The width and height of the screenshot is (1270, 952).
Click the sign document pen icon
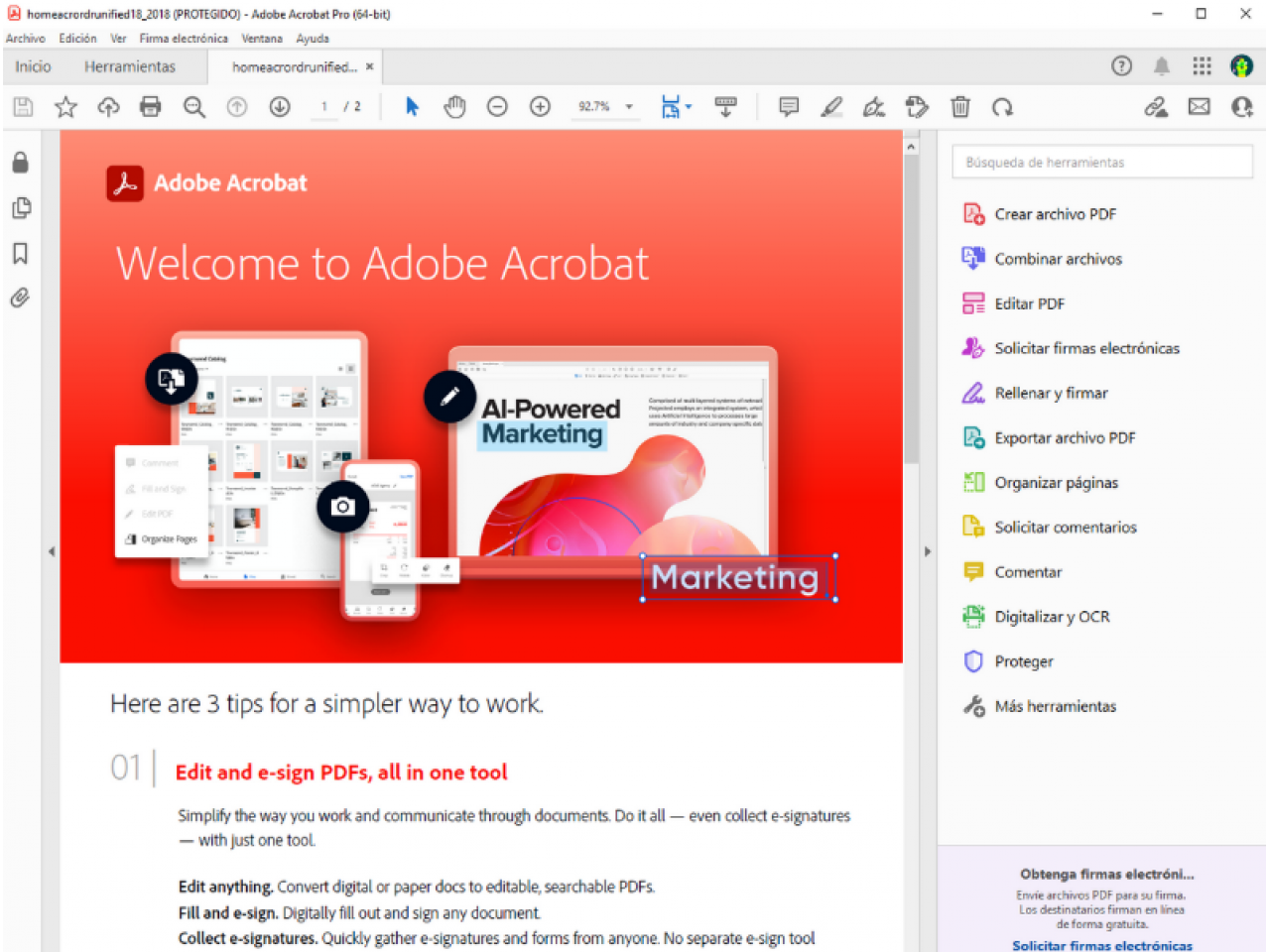(874, 106)
